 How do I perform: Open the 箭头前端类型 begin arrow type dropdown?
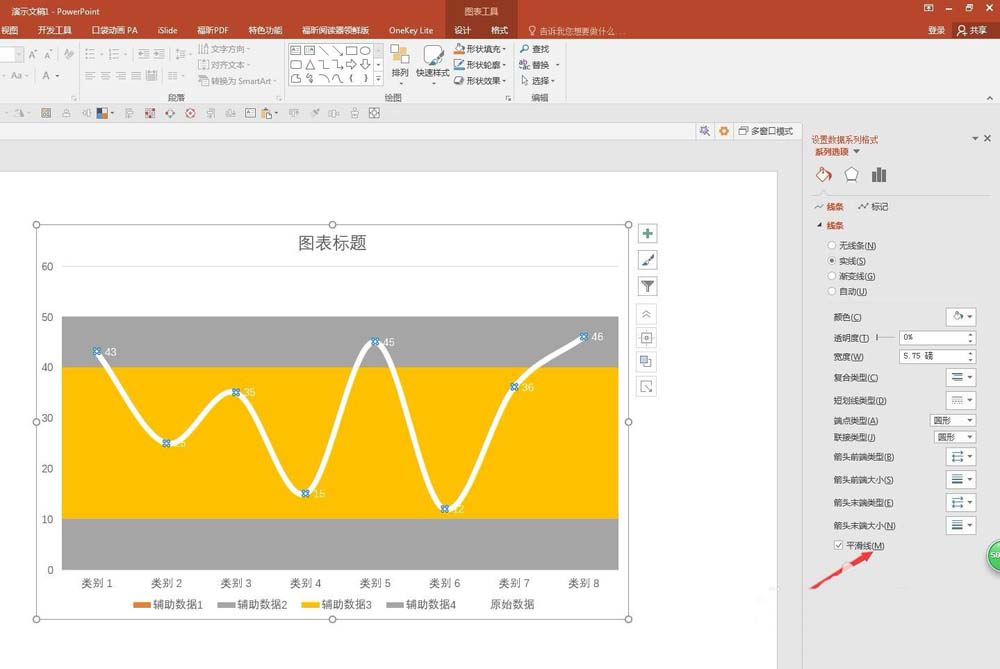pyautogui.click(x=960, y=457)
